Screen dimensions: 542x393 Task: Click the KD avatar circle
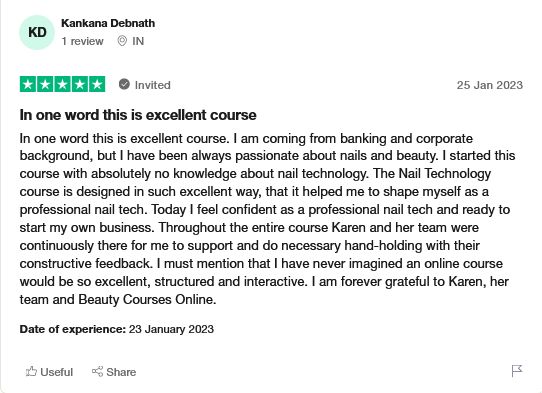point(37,32)
